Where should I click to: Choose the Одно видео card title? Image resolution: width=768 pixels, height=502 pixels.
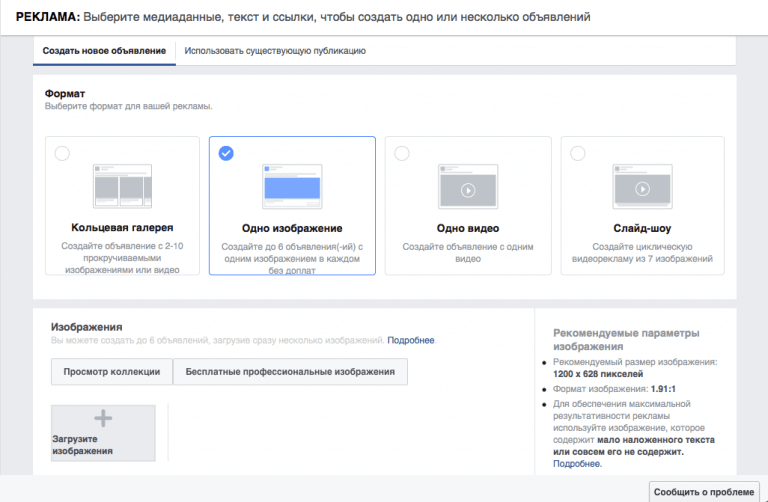click(x=468, y=228)
